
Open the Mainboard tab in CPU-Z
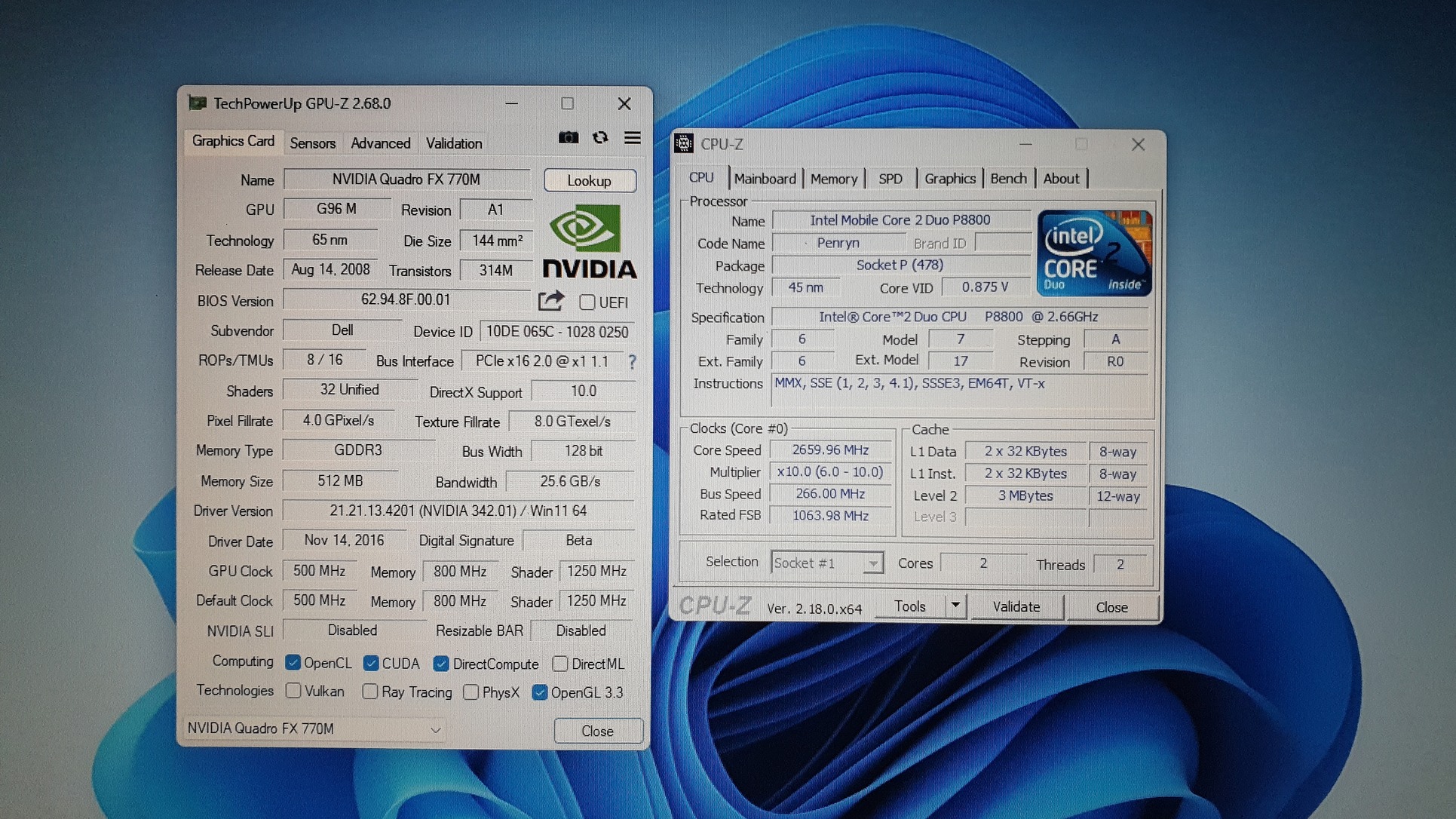[765, 179]
